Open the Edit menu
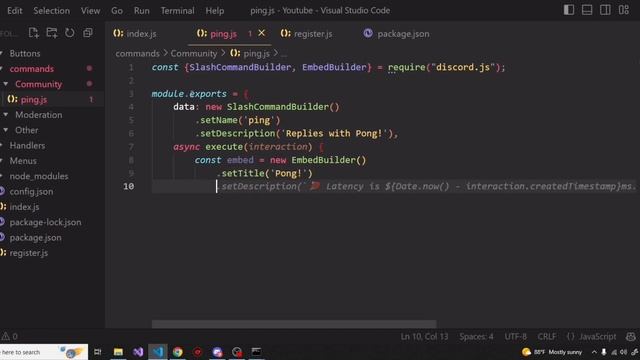640x360 pixels. click(15, 11)
